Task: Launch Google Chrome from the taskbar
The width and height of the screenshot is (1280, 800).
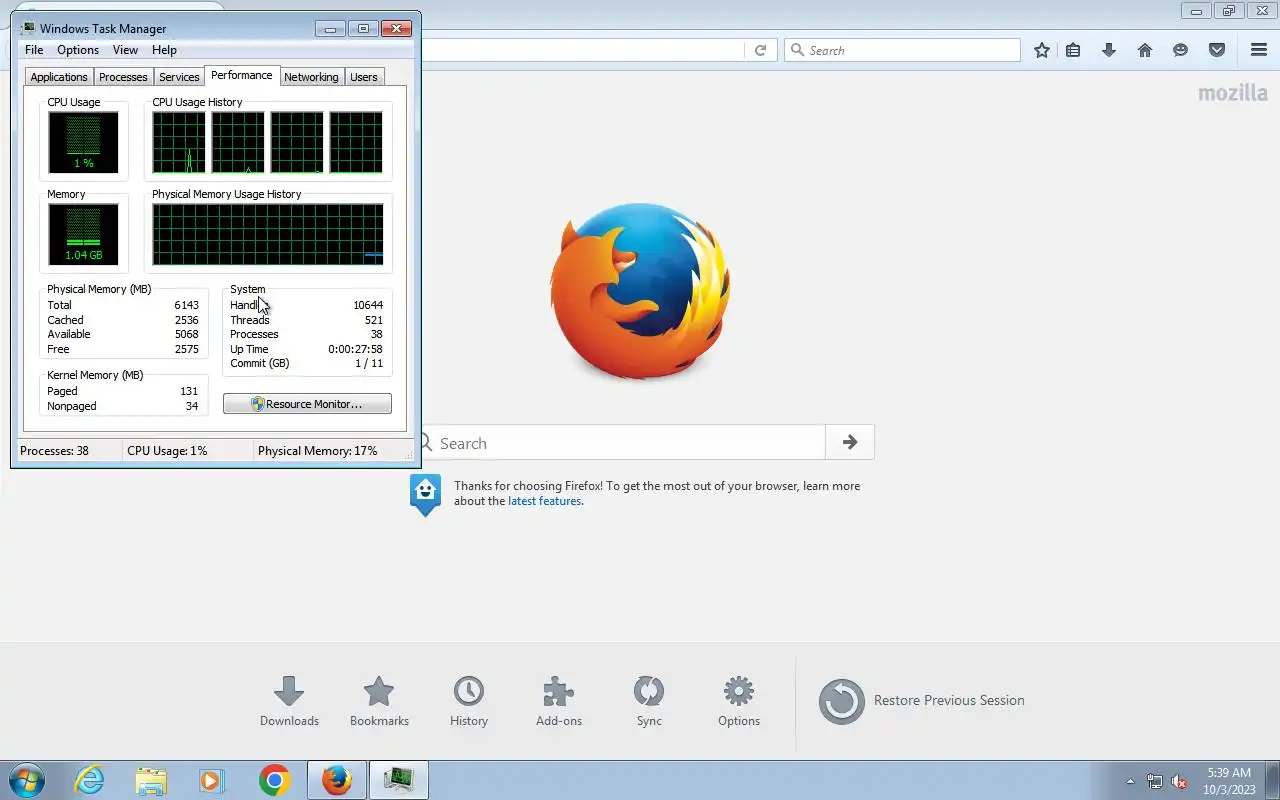Action: click(274, 780)
